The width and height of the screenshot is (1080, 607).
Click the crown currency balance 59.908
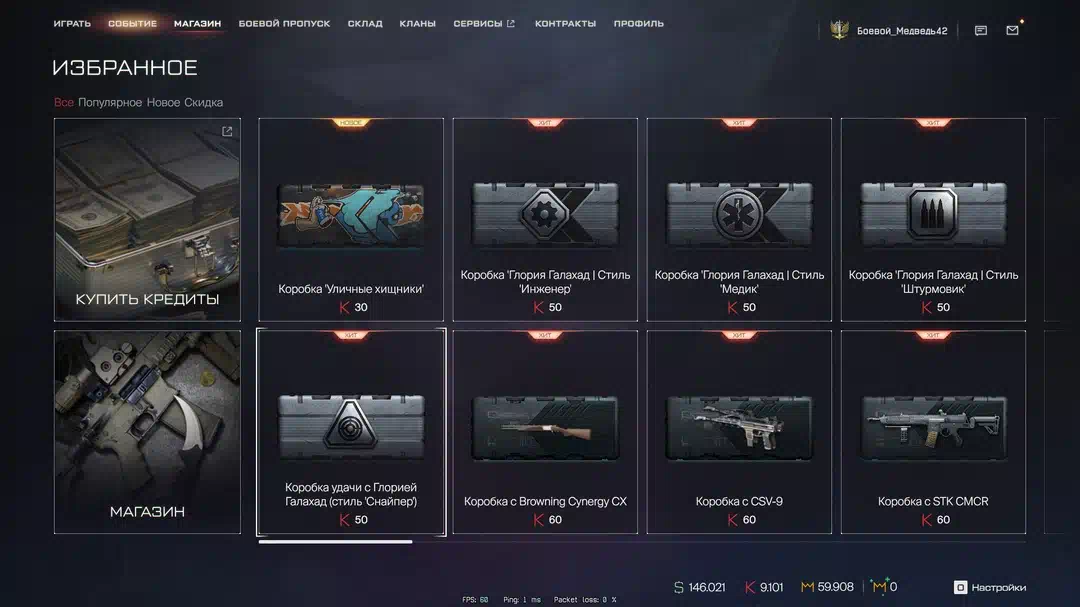tap(827, 587)
